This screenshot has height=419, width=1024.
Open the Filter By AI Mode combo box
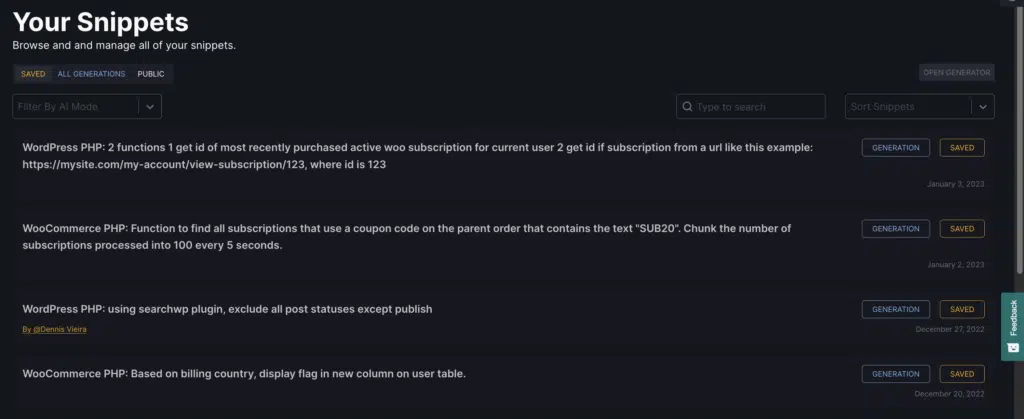(87, 106)
